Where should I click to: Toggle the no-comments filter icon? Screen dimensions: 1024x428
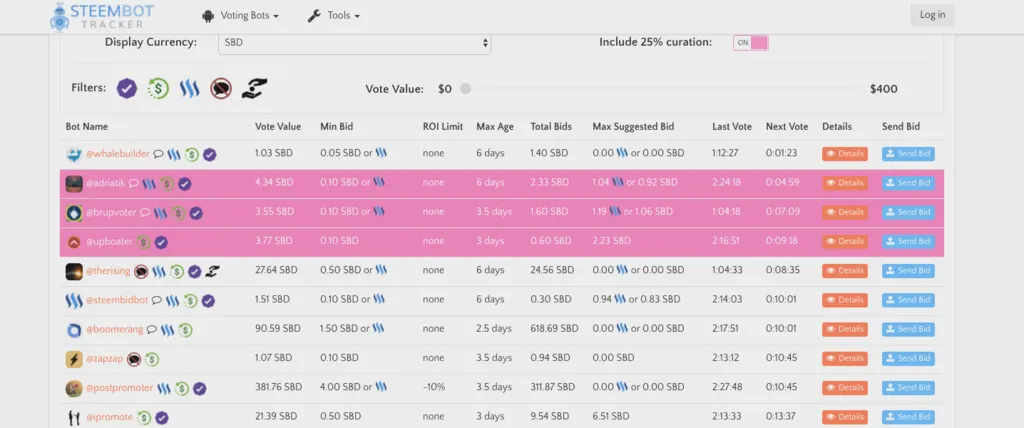[x=221, y=88]
